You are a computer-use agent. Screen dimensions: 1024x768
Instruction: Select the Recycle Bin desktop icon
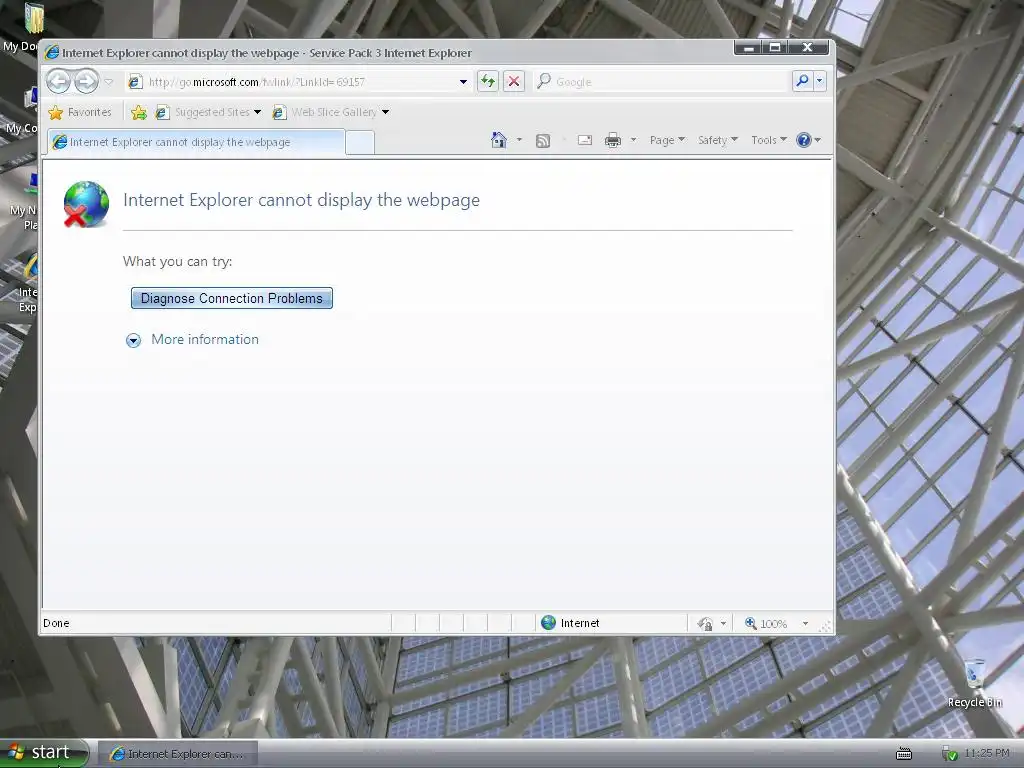click(975, 684)
